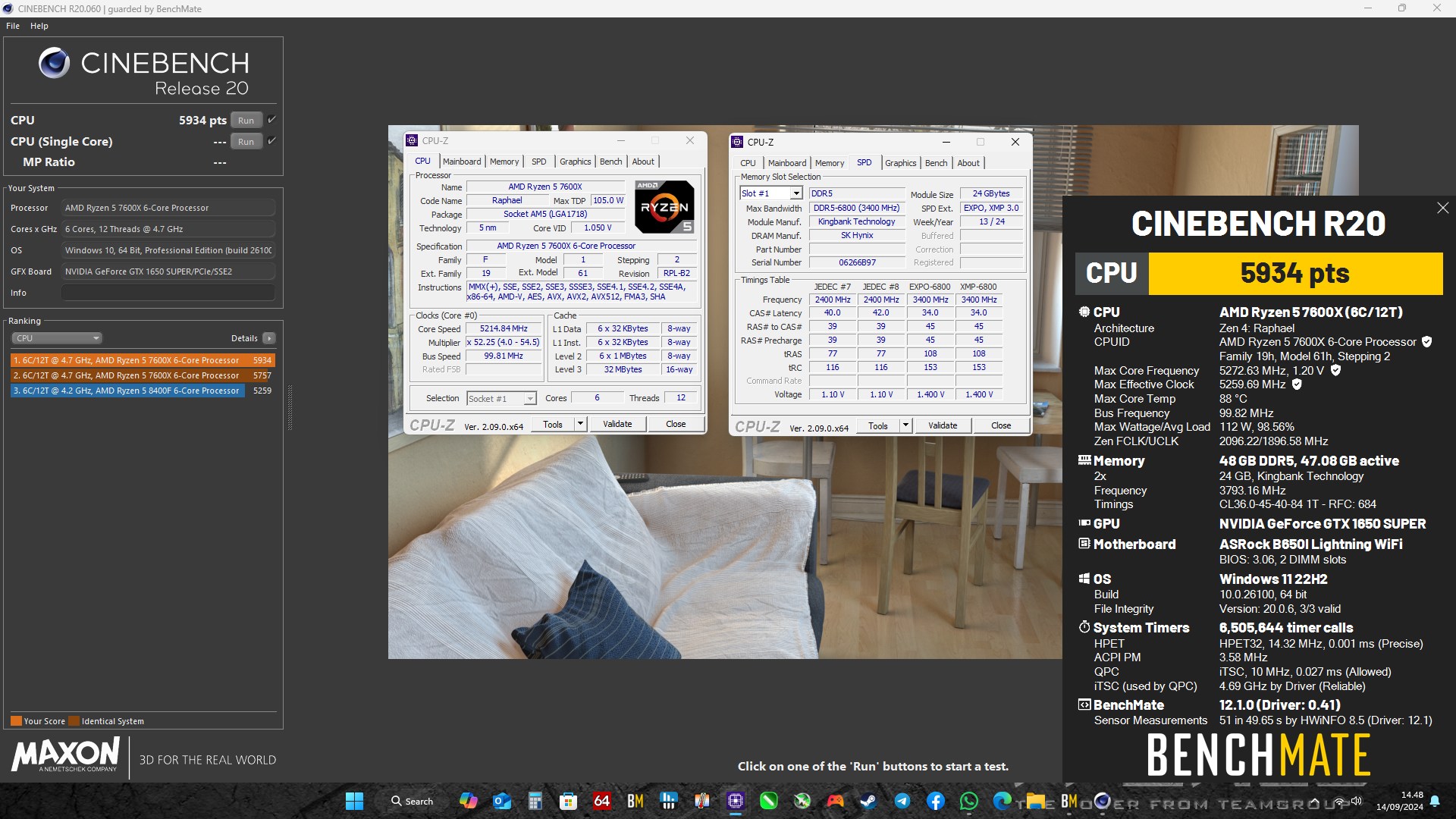1456x819 pixels.
Task: Run the CPU (Single Core) benchmark
Action: [246, 141]
